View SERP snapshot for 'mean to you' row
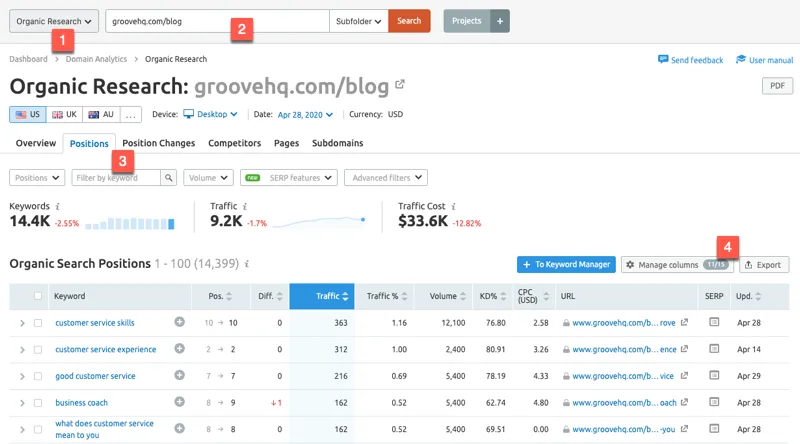The height and width of the screenshot is (444, 800). (x=714, y=428)
